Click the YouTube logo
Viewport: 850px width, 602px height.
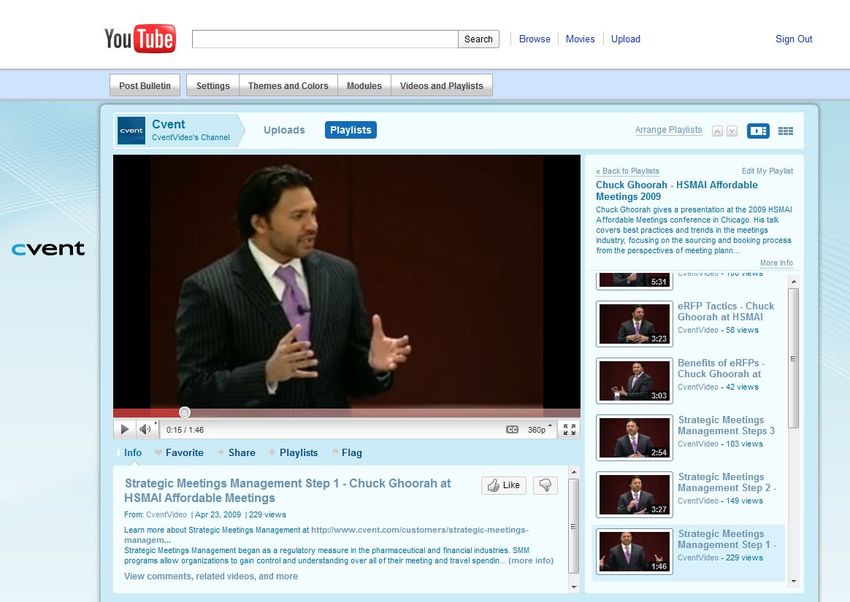point(140,38)
